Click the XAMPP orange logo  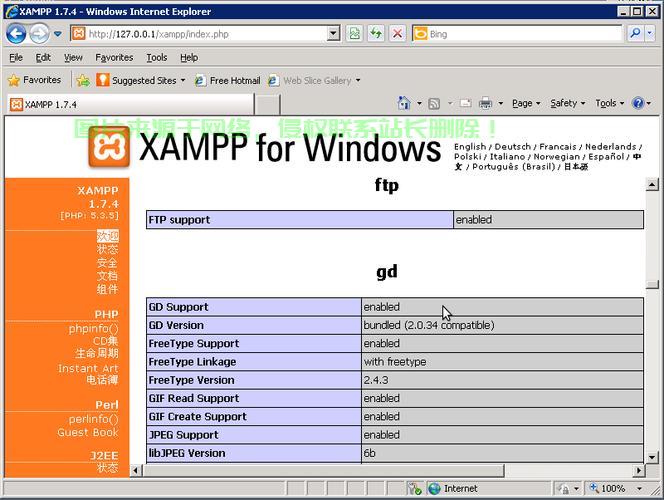tap(109, 146)
